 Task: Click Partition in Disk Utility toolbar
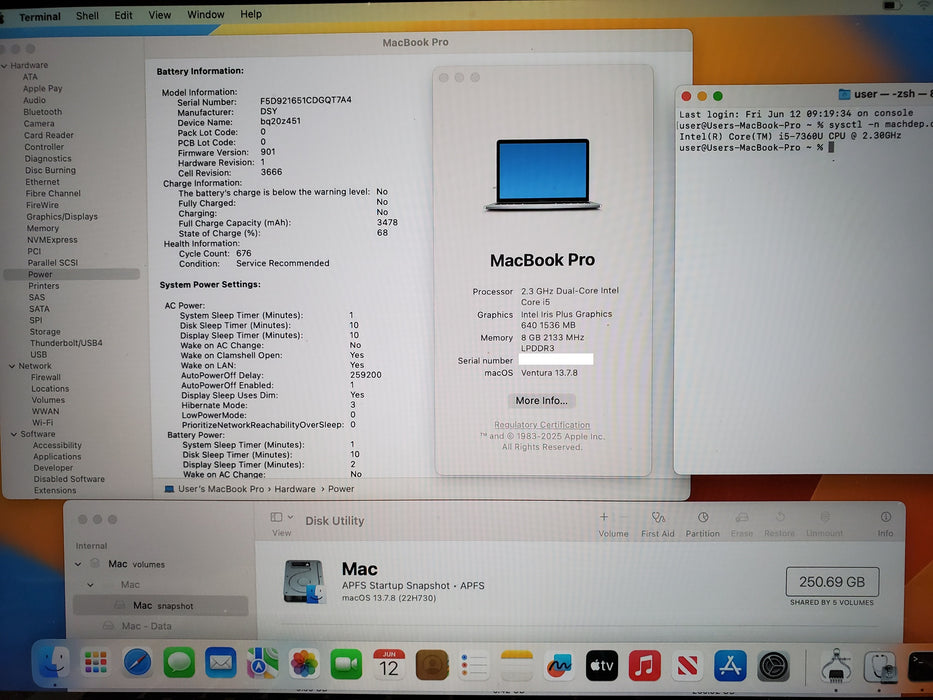pyautogui.click(x=703, y=524)
